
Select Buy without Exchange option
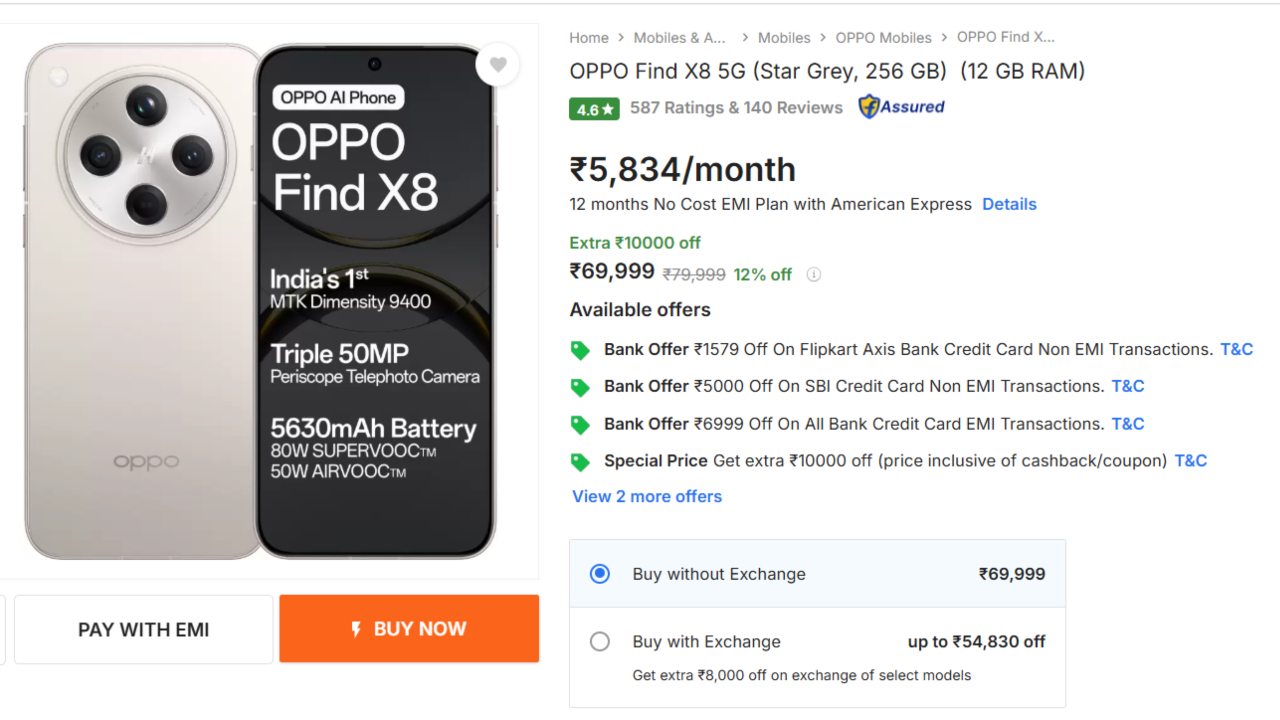600,574
